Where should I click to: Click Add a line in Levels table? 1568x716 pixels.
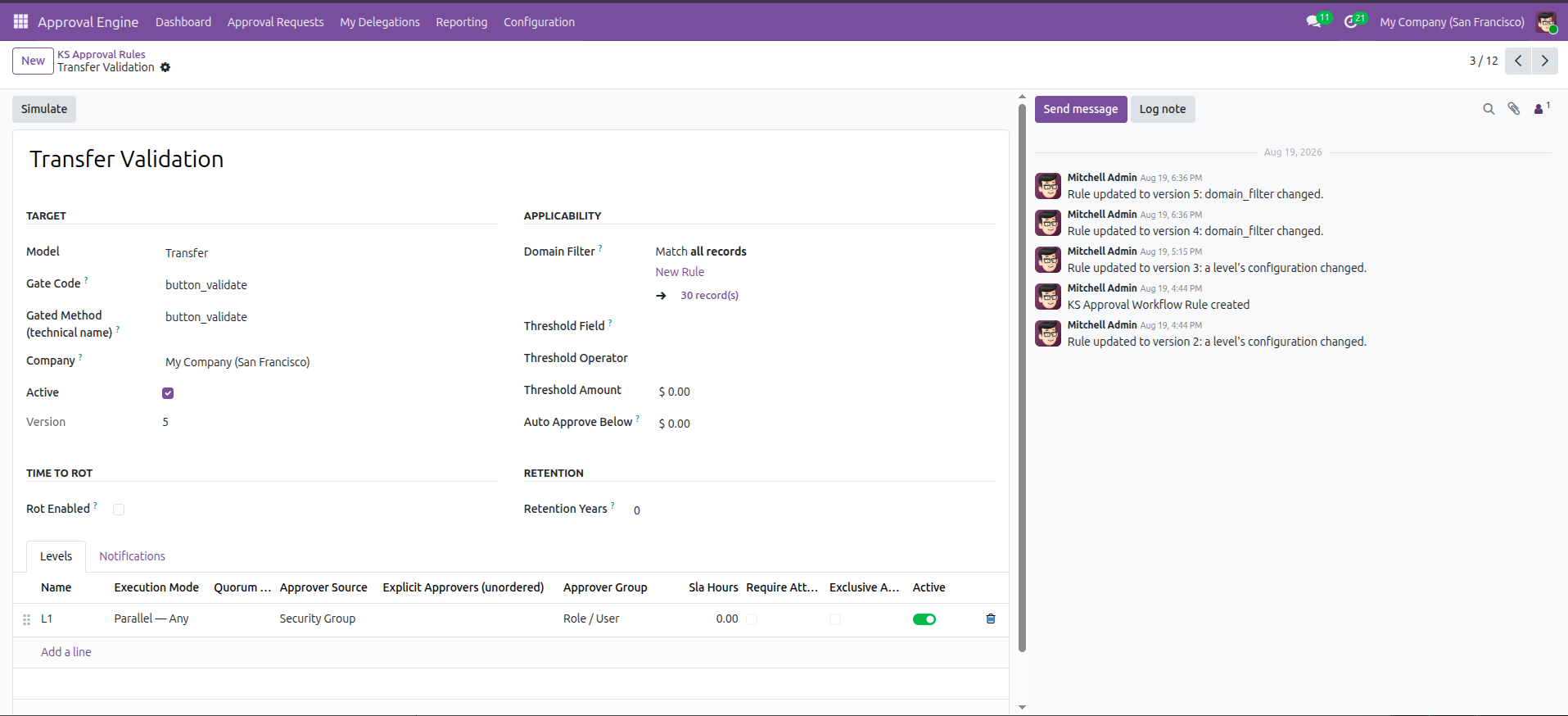[66, 652]
